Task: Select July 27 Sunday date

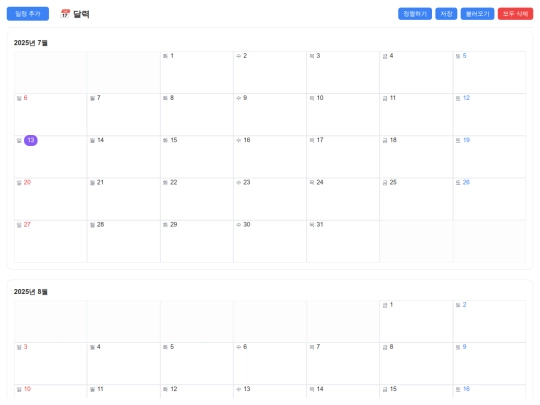Action: point(27,225)
